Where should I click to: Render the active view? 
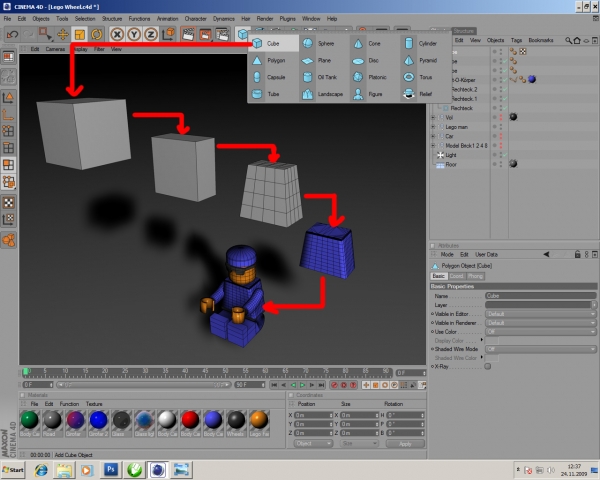(188, 35)
